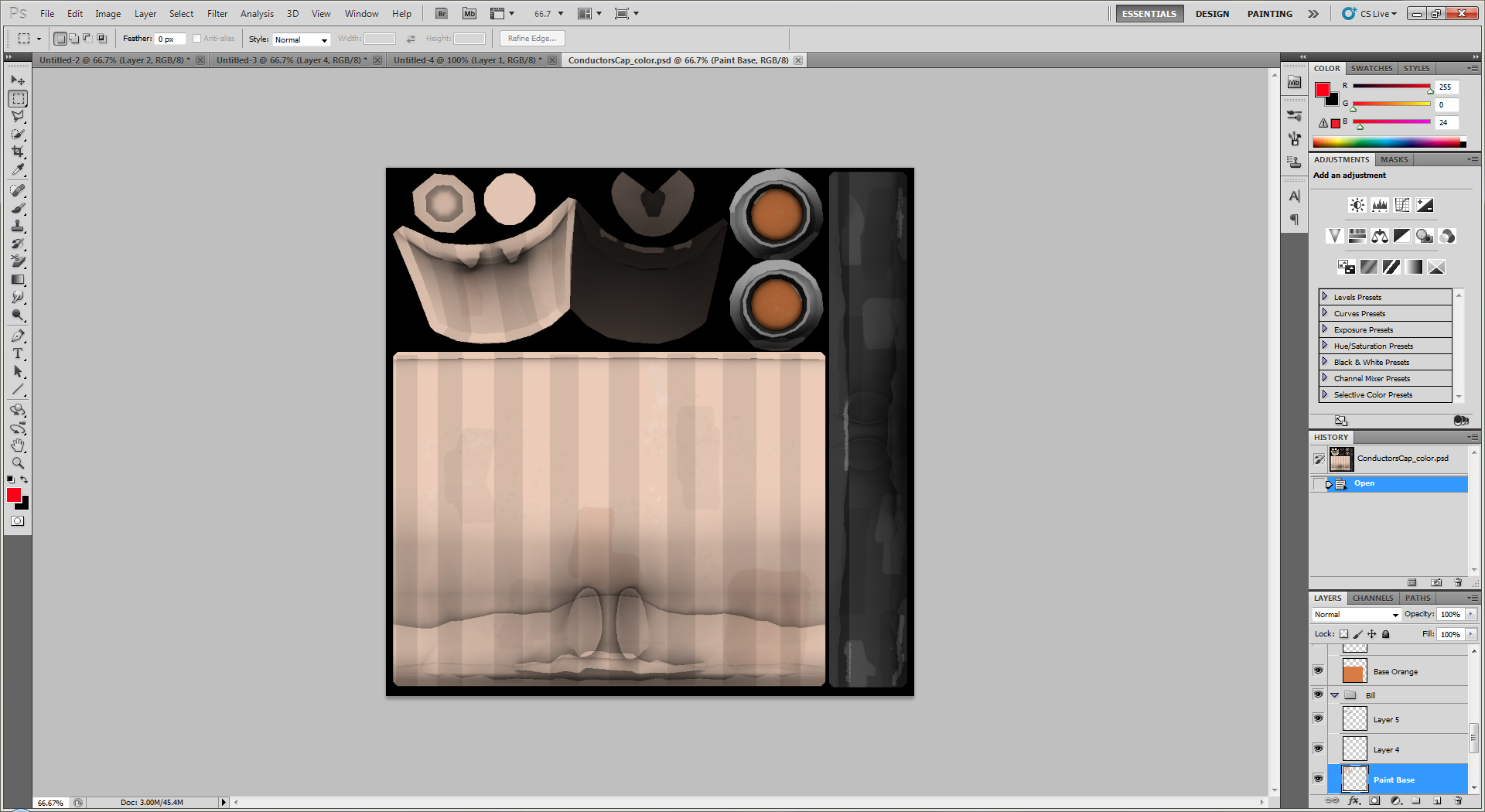Switch to the Swatches tab

tap(1371, 69)
